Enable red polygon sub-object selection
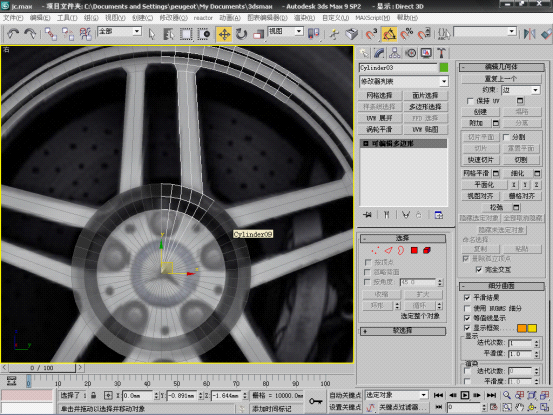This screenshot has width=553, height=415. 414,250
